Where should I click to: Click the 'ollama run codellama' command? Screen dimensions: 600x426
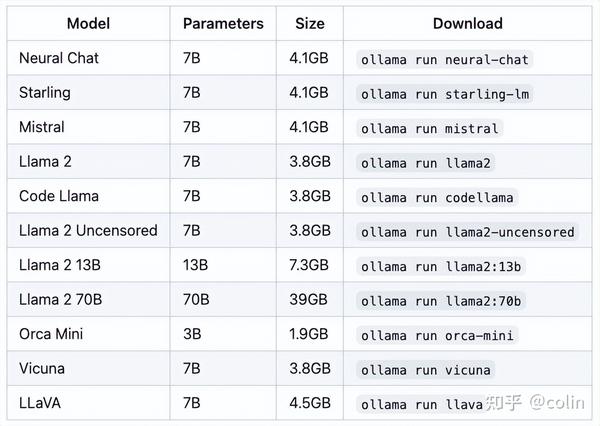click(x=438, y=197)
